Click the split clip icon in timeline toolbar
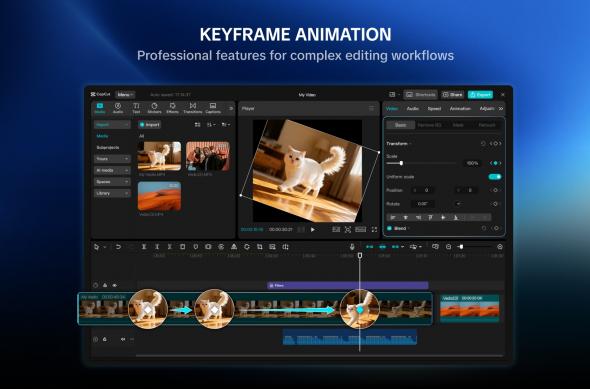The width and height of the screenshot is (590, 389). pos(144,247)
